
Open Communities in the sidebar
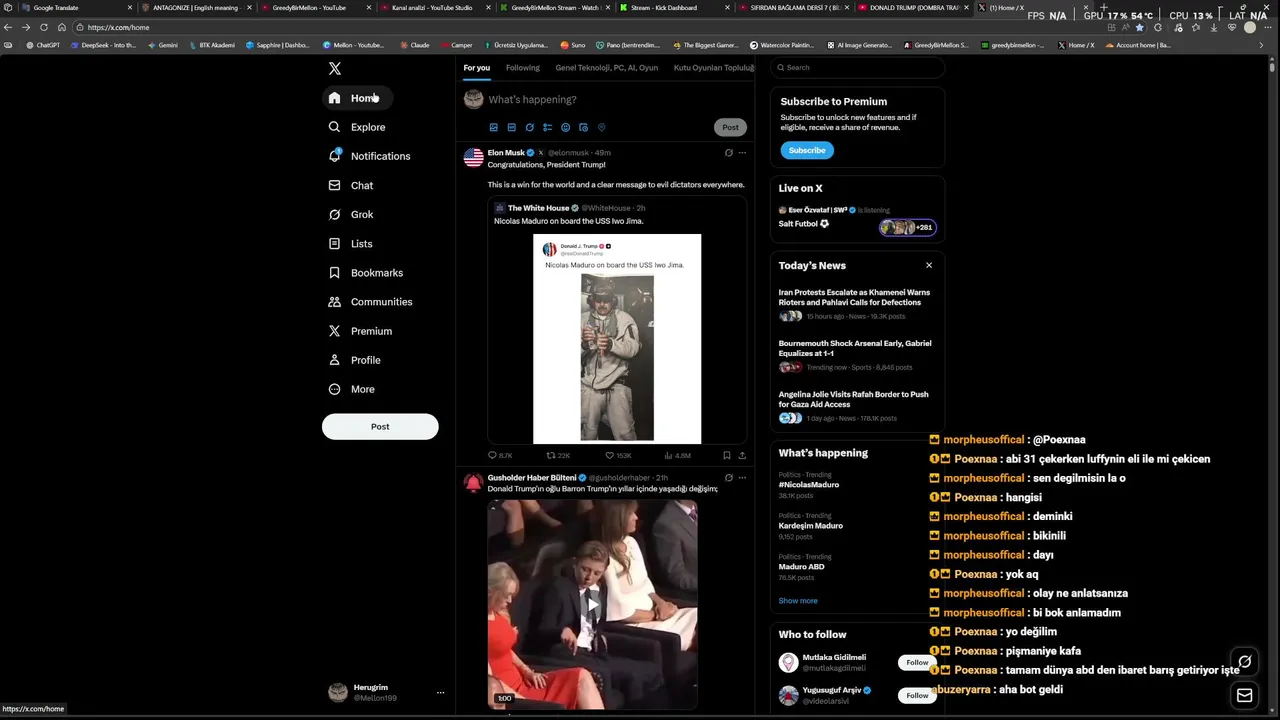[370, 301]
